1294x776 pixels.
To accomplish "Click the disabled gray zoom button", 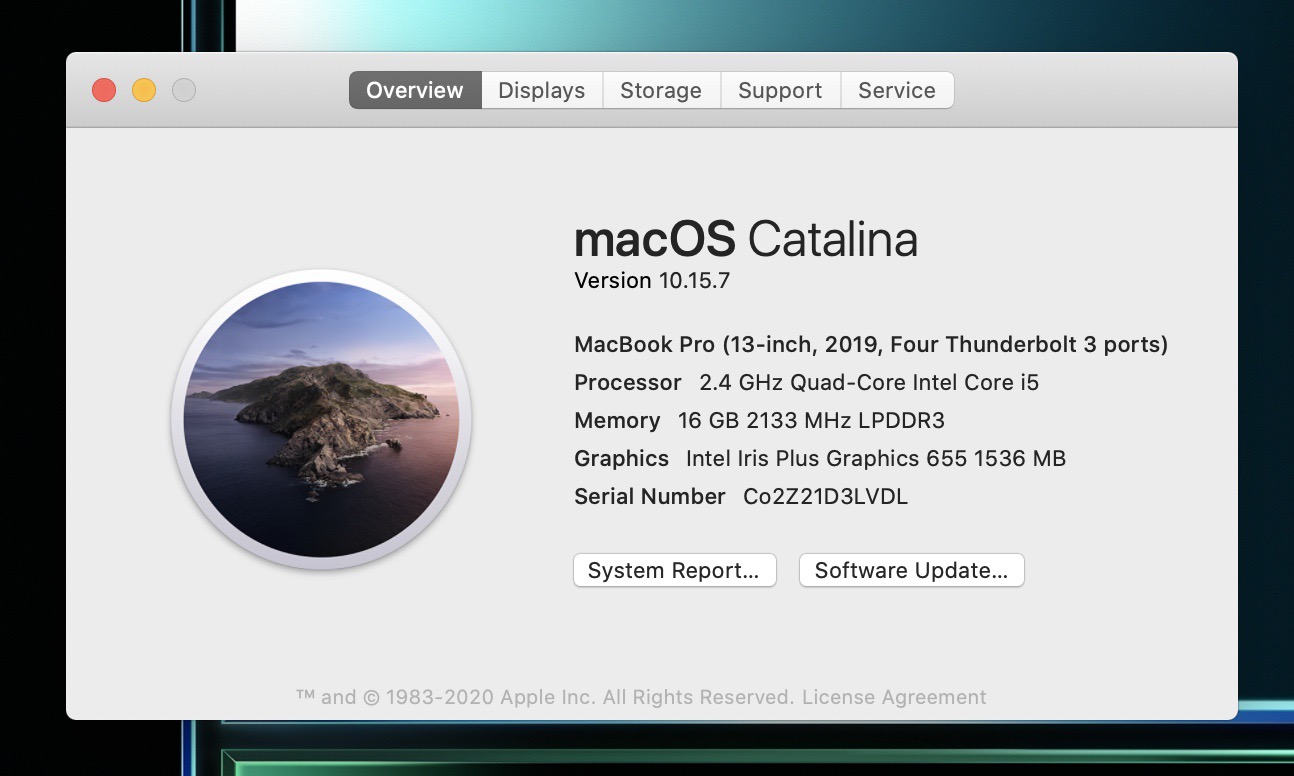I will point(184,90).
